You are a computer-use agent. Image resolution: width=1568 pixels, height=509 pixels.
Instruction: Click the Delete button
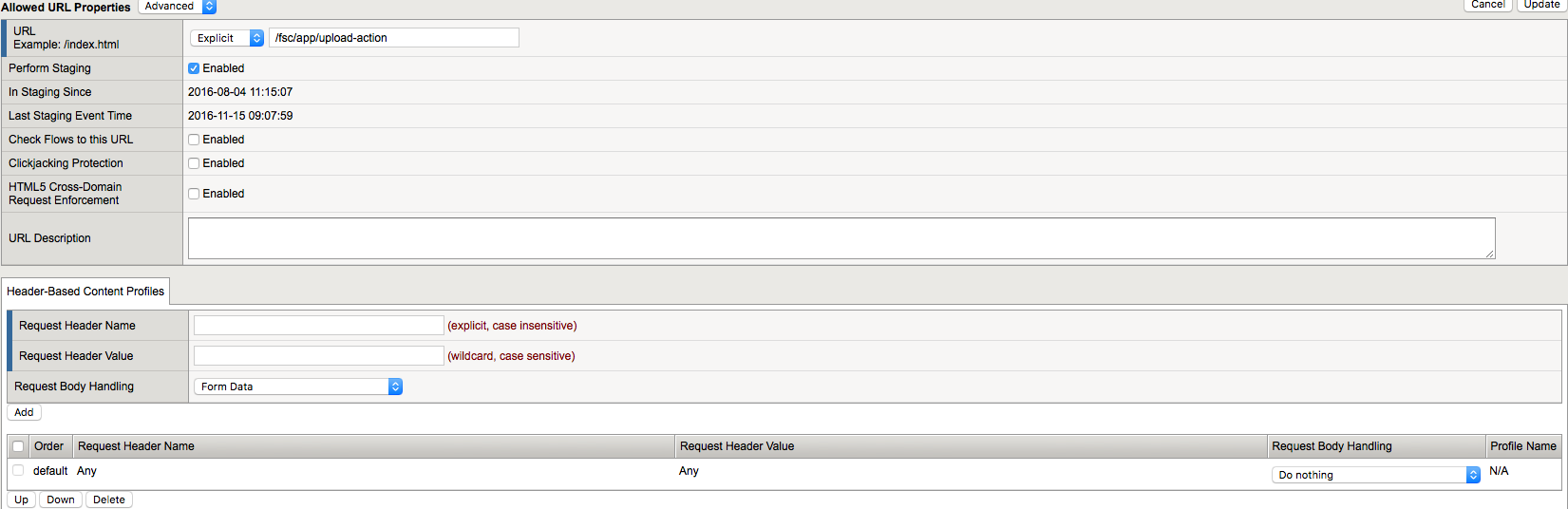pos(109,500)
